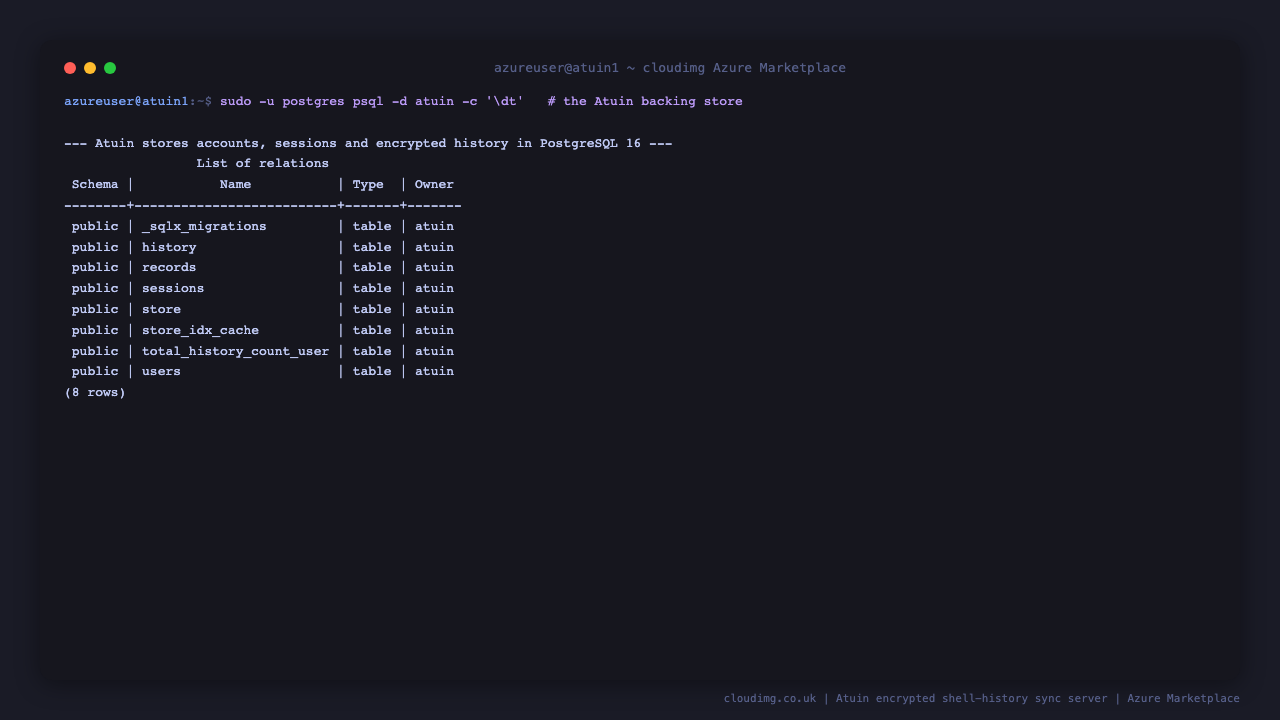
Task: Click the total_history_count_user table name
Action: [x=235, y=351]
